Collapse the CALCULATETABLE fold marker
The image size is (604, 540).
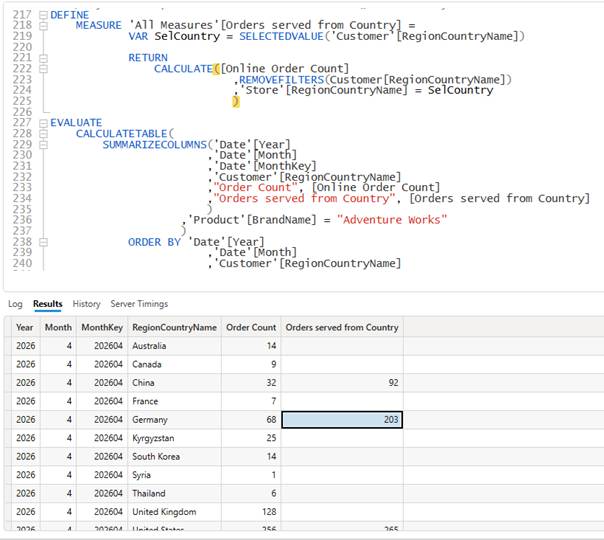44,134
